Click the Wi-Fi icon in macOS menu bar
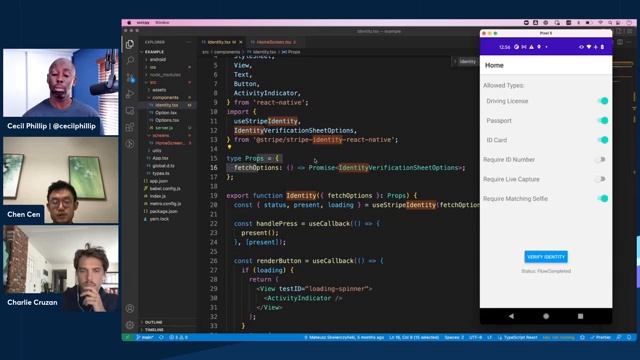This screenshot has height=360, width=640. [600, 23]
